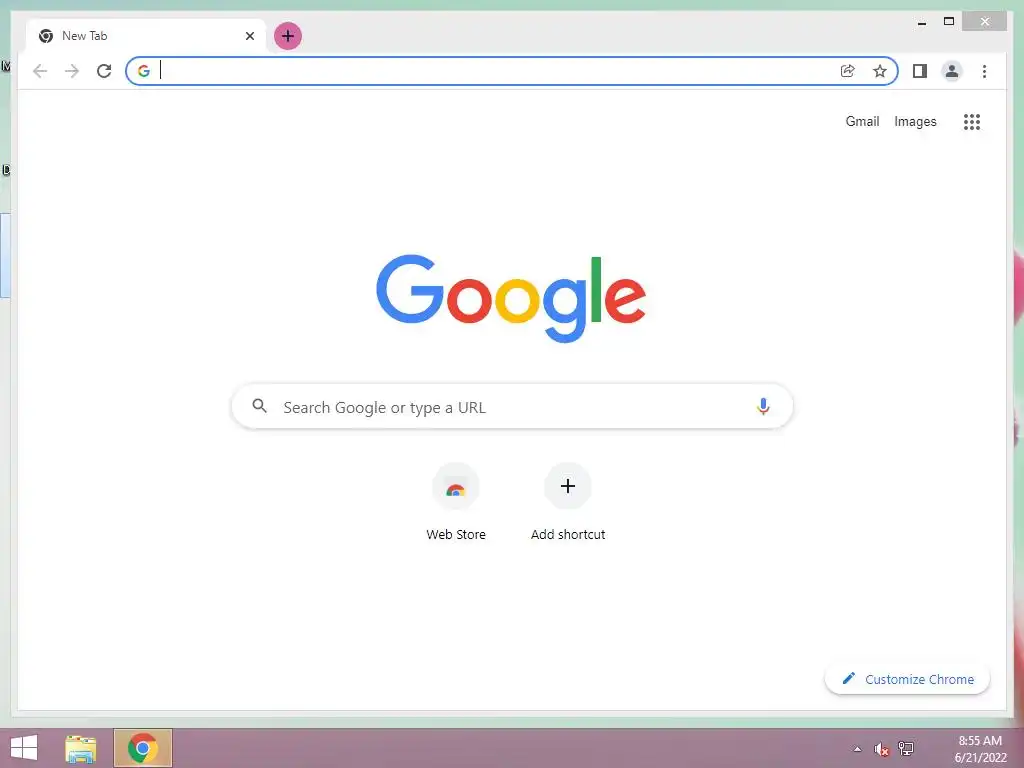Viewport: 1024px width, 768px height.
Task: Open the profile avatar menu
Action: click(952, 71)
